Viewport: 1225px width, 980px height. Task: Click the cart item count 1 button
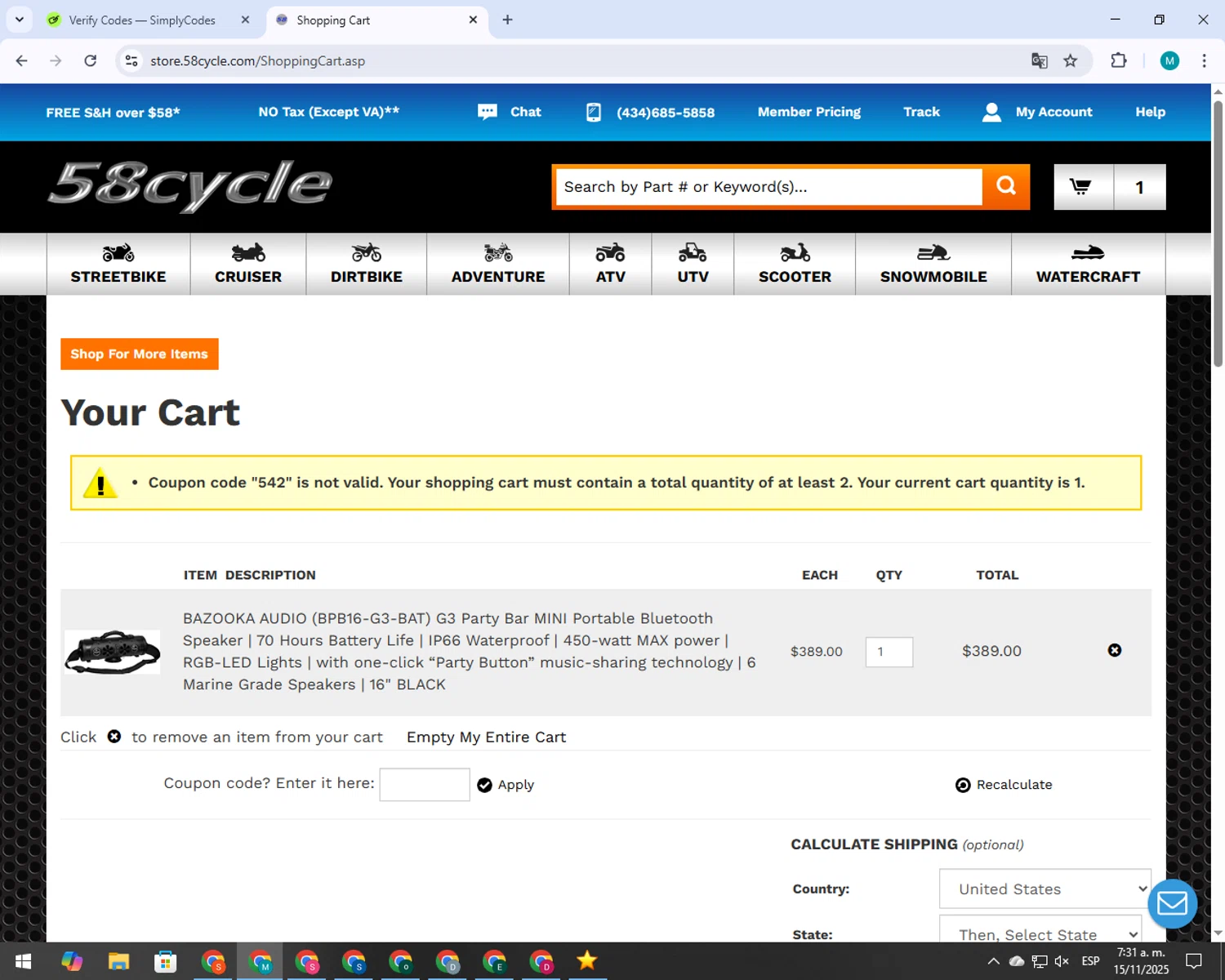[1140, 187]
